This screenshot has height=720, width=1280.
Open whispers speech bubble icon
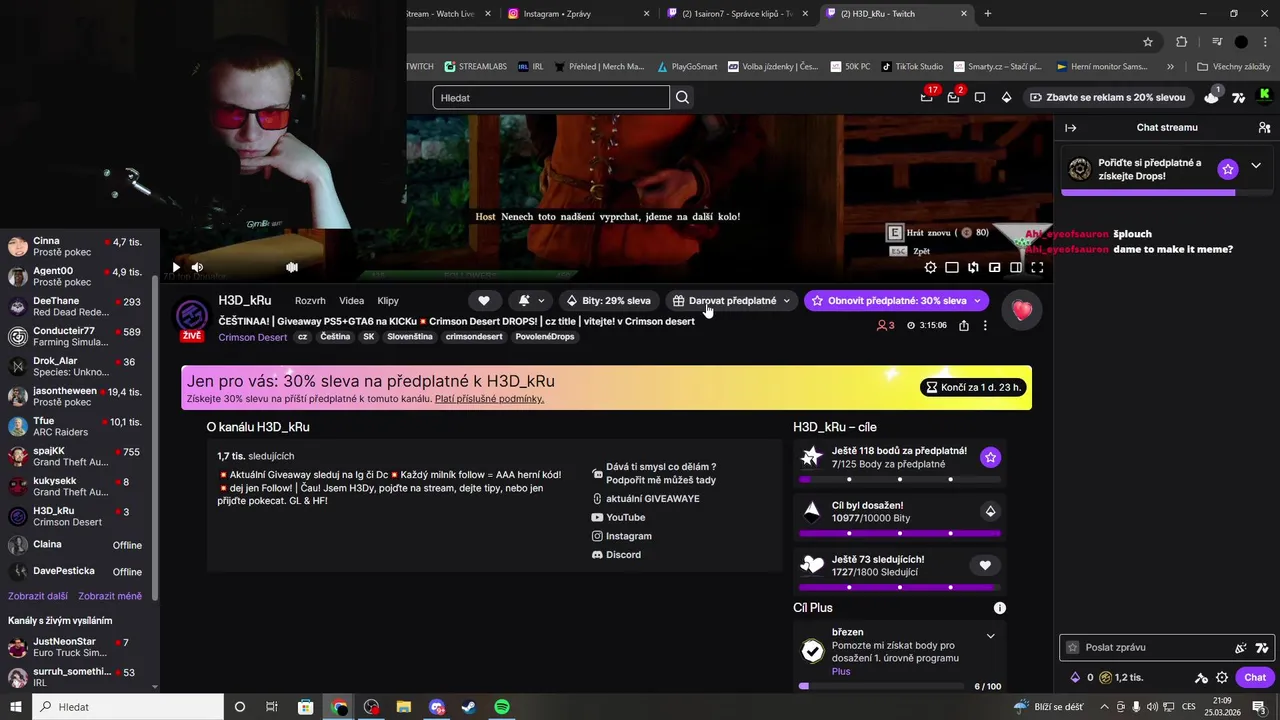click(980, 97)
